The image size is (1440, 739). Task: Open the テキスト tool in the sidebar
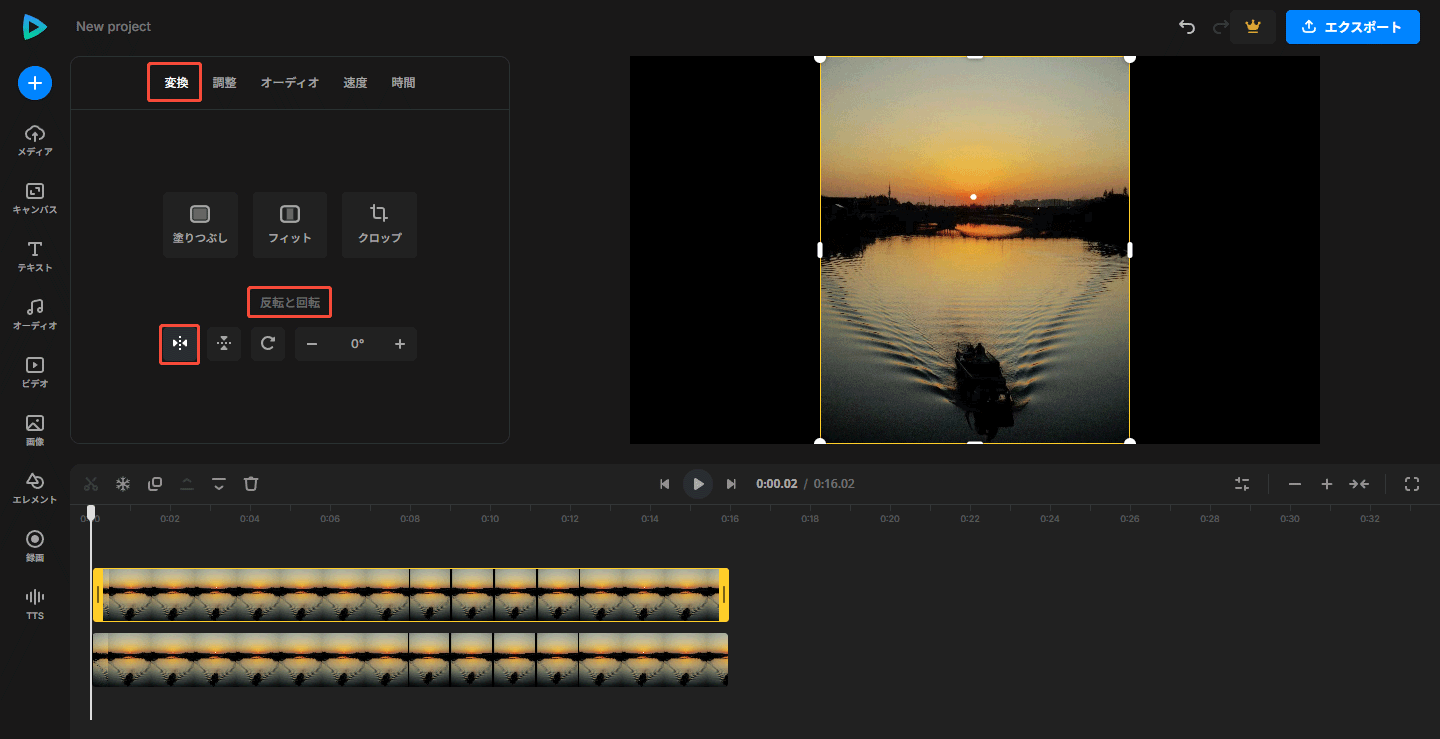[x=35, y=257]
